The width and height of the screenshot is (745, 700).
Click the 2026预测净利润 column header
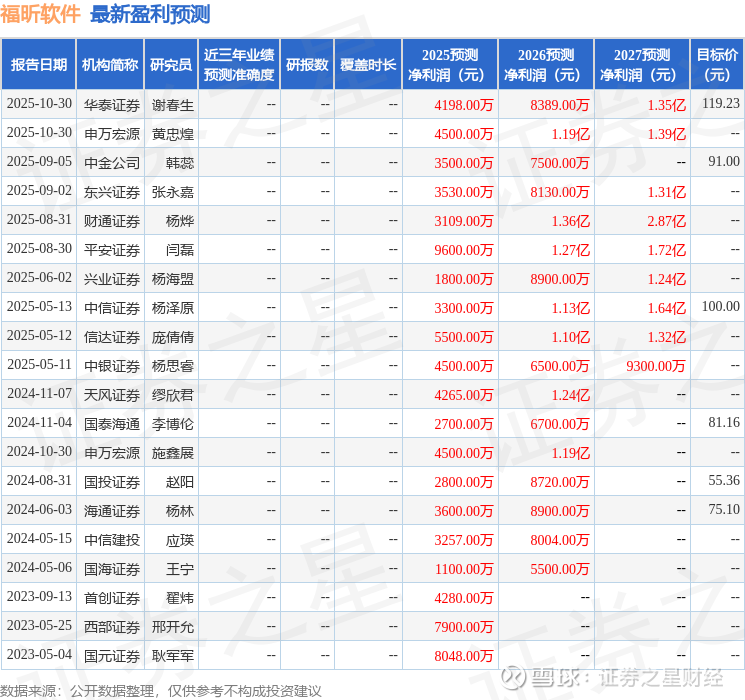546,65
